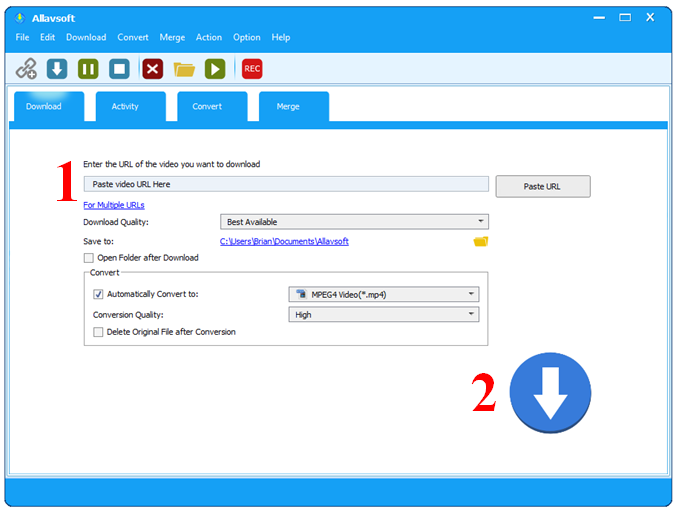The image size is (675, 510).
Task: Expand the Download Quality dropdown
Action: (354, 222)
